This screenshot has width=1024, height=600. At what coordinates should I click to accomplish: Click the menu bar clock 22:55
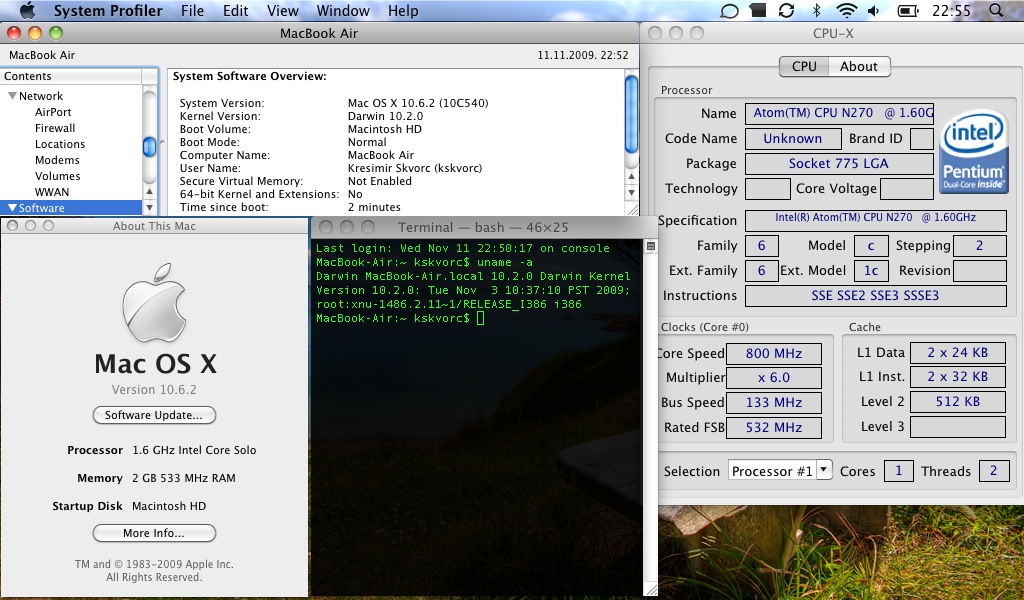click(x=951, y=10)
